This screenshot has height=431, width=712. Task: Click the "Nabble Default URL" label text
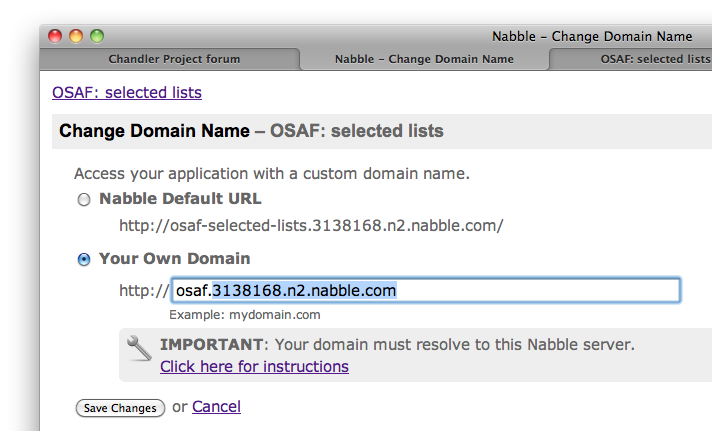click(180, 198)
